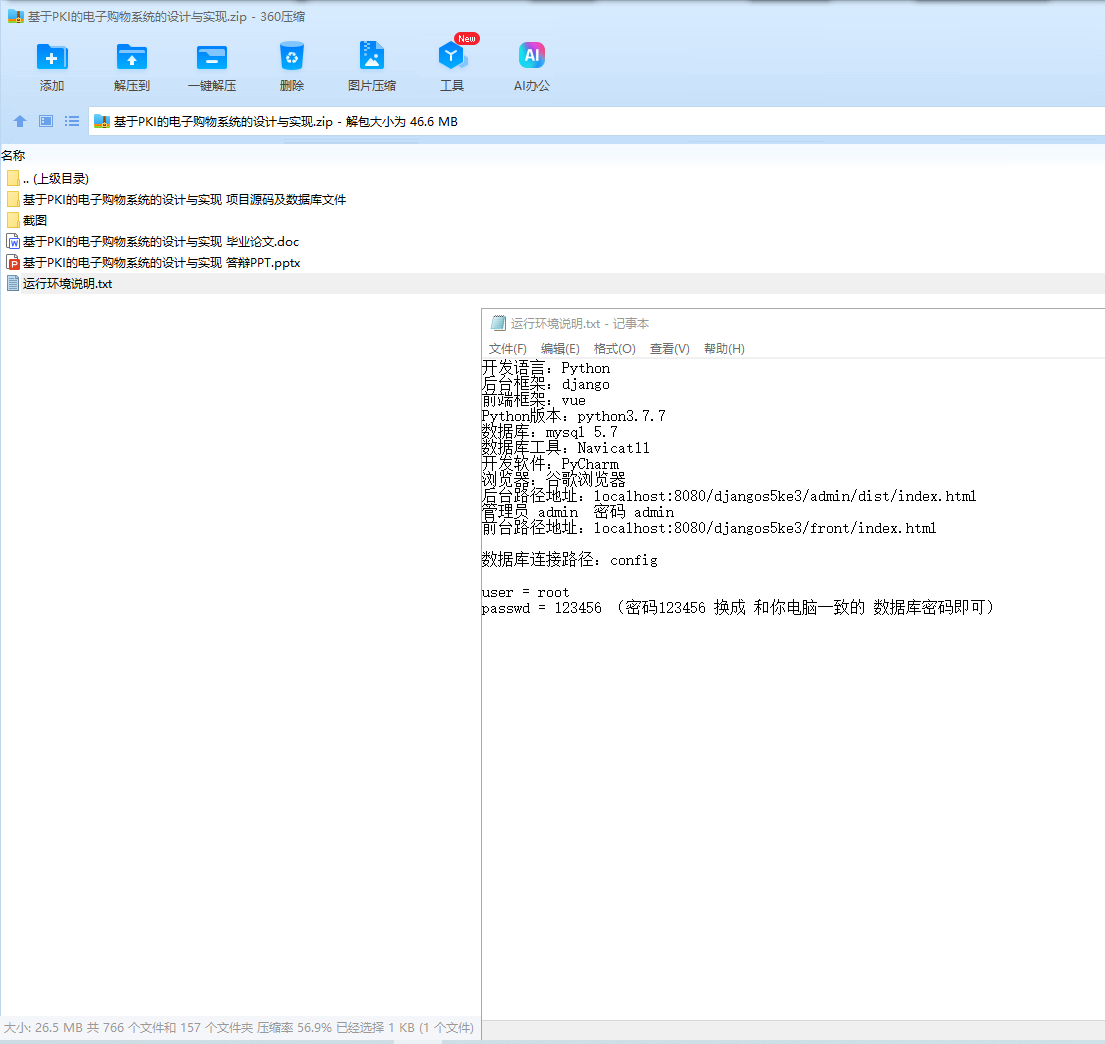Select the 截图 folder name
The image size is (1105, 1044).
click(x=35, y=221)
